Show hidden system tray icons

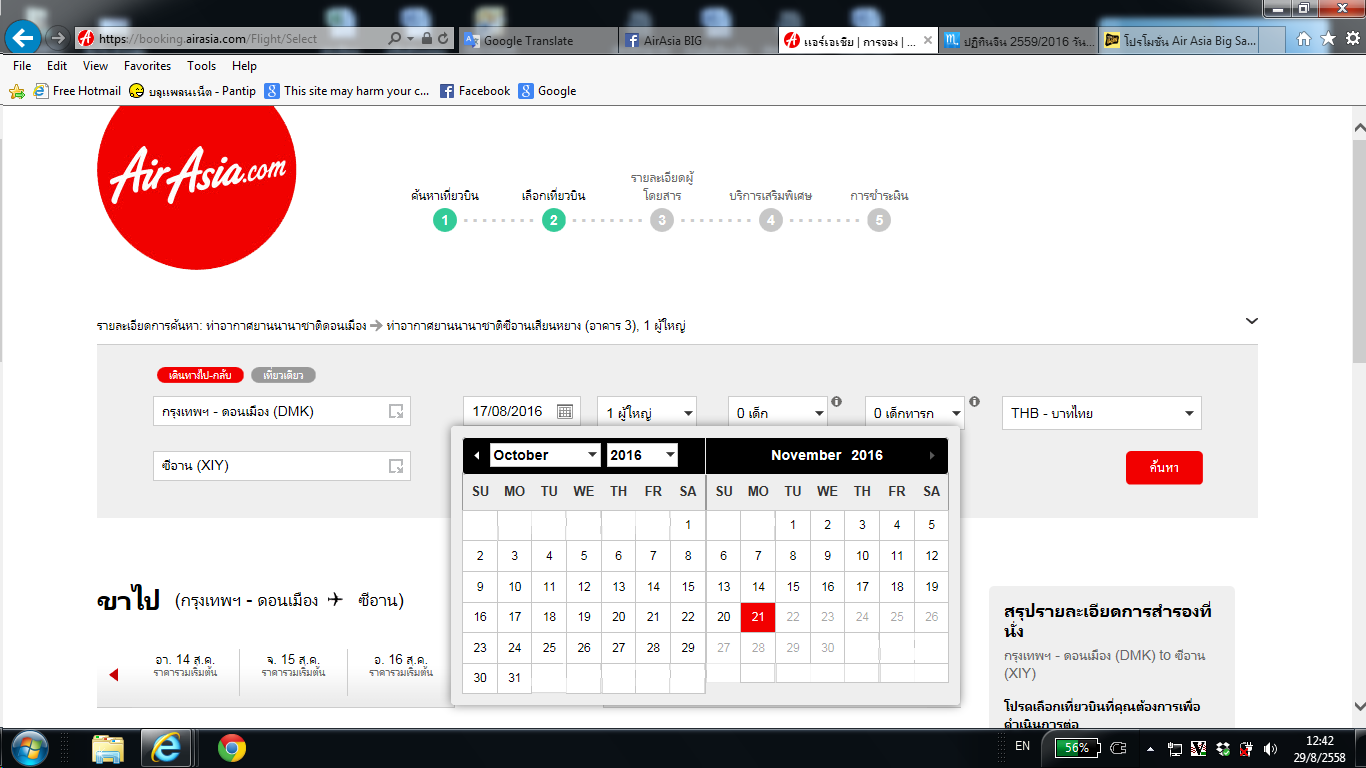point(1150,748)
